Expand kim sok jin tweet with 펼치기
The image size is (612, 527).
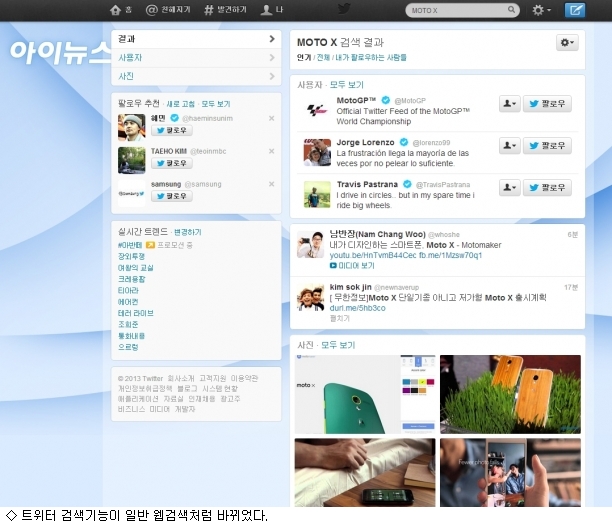click(x=340, y=319)
